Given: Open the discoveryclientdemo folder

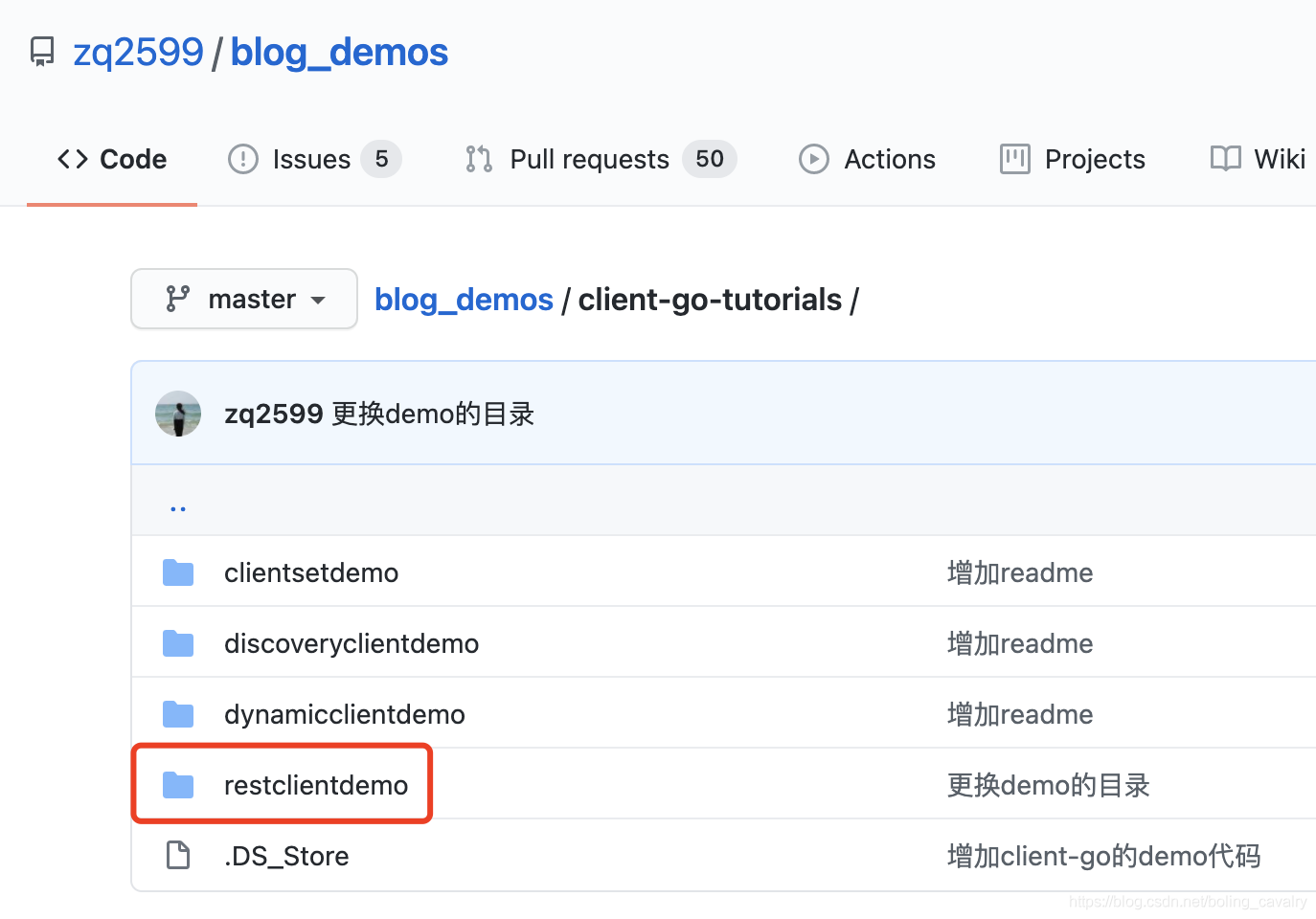Looking at the screenshot, I should [352, 643].
